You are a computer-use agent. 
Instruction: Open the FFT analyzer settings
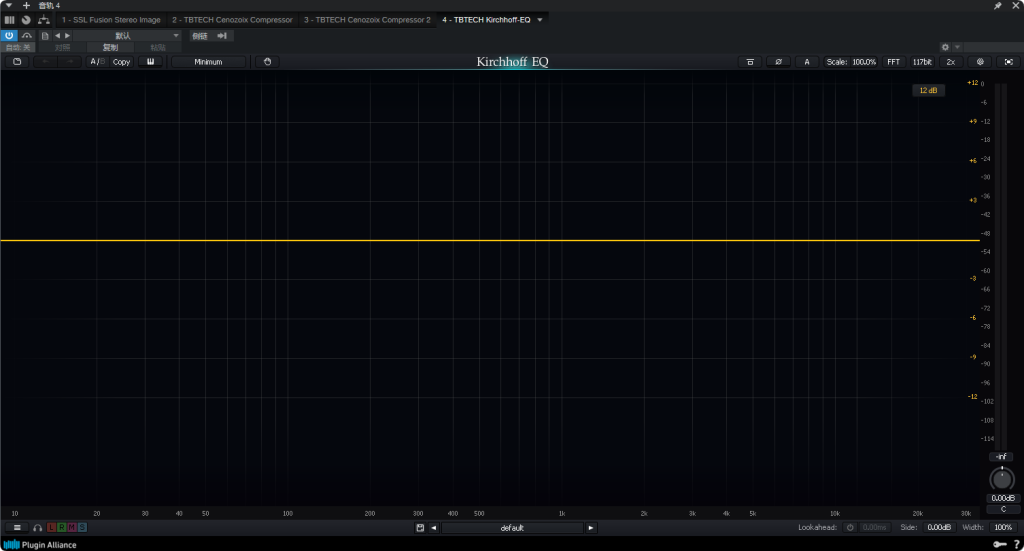pos(893,62)
